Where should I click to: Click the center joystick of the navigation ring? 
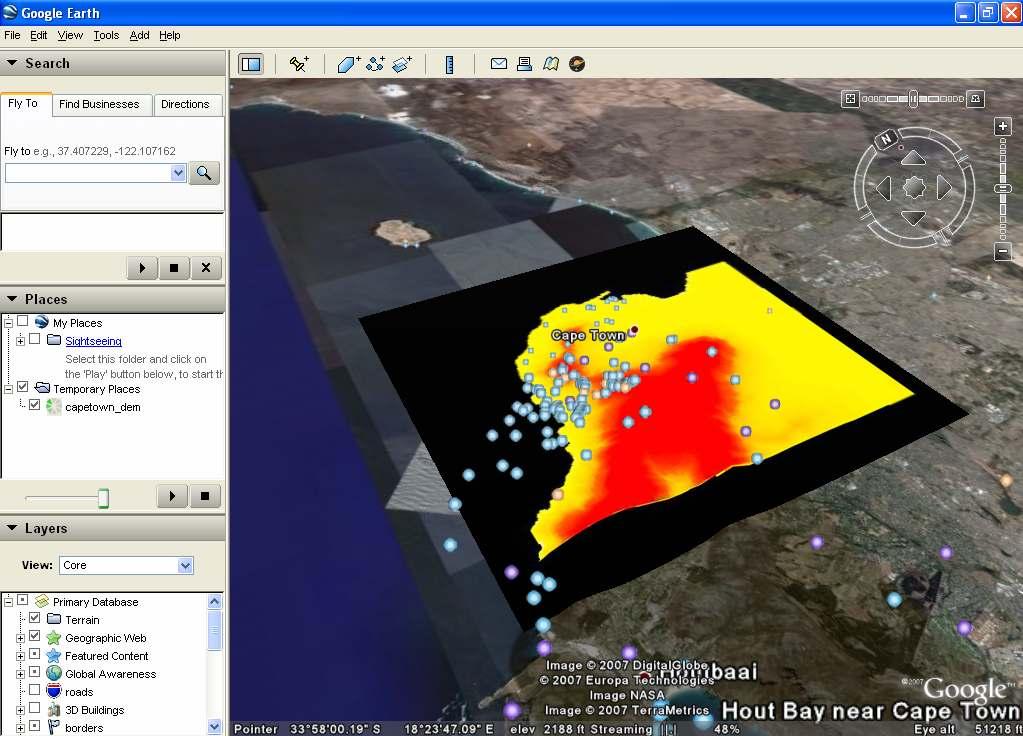(913, 188)
